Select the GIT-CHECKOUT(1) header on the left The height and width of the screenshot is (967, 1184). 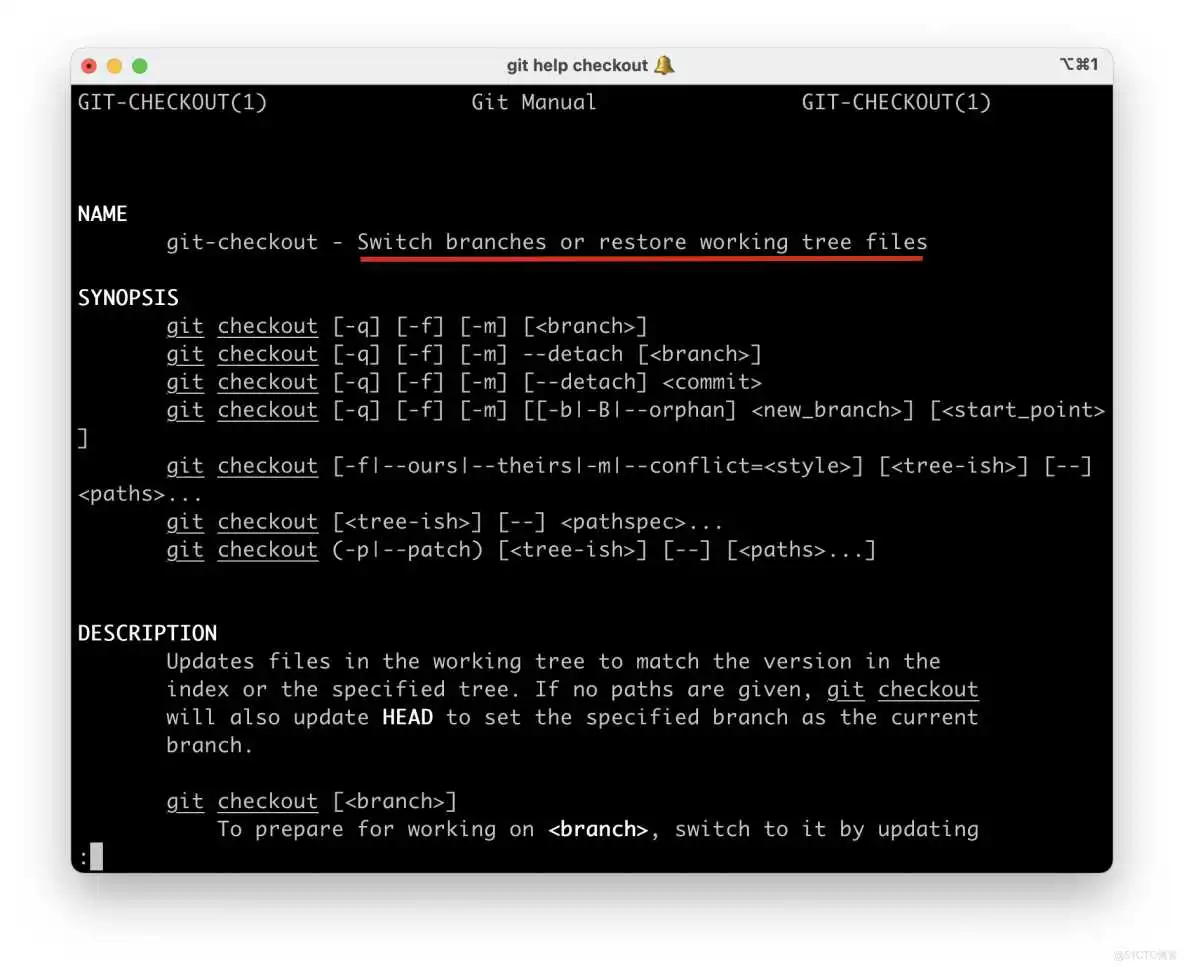(x=172, y=101)
